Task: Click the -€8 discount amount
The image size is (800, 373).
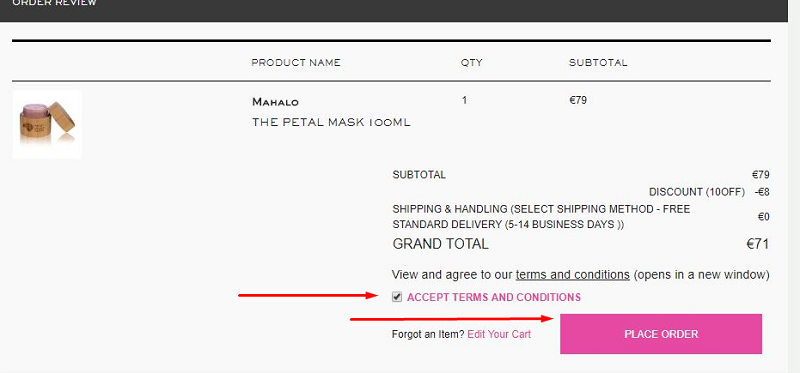Action: (762, 192)
